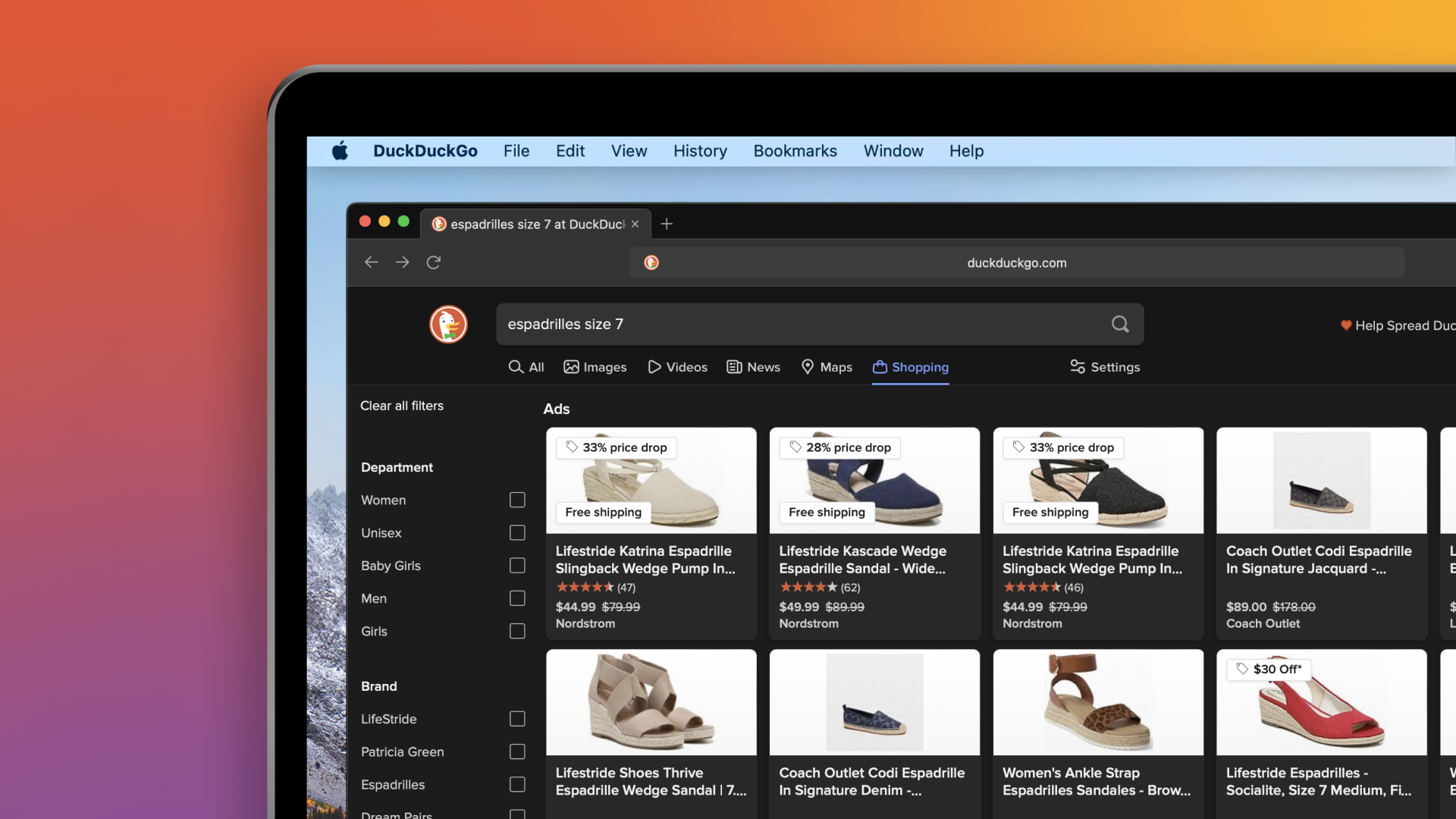
Task: Open Lifestride Shoes Thrive Espadrille Wedge listing
Action: (x=651, y=782)
